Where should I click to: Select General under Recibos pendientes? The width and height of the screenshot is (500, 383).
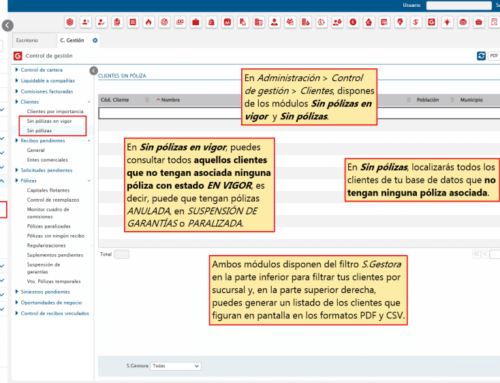click(x=36, y=150)
